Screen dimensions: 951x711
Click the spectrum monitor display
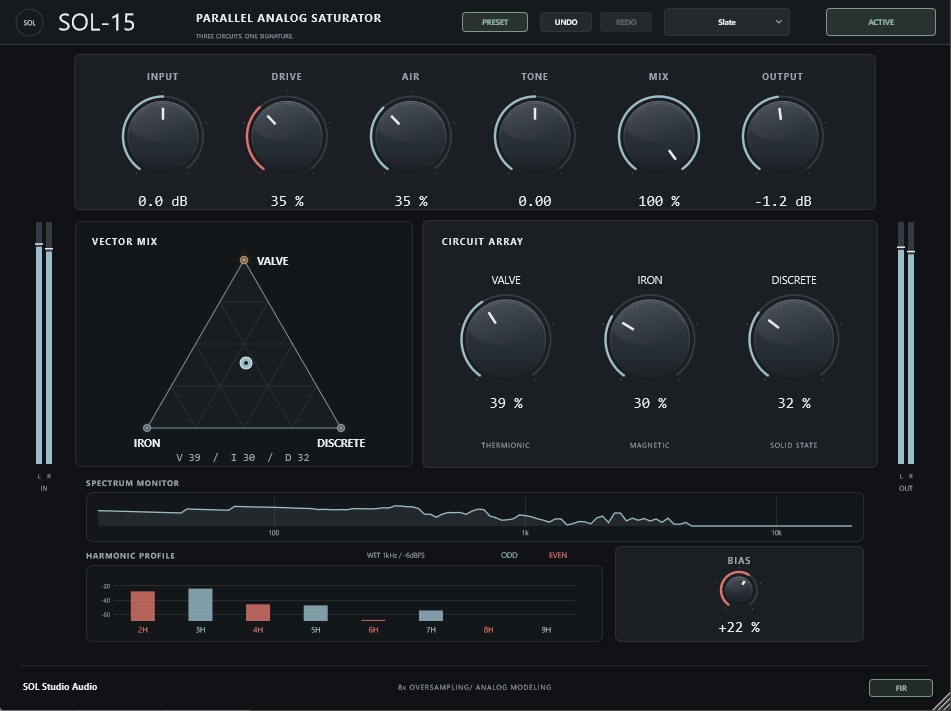click(x=475, y=517)
